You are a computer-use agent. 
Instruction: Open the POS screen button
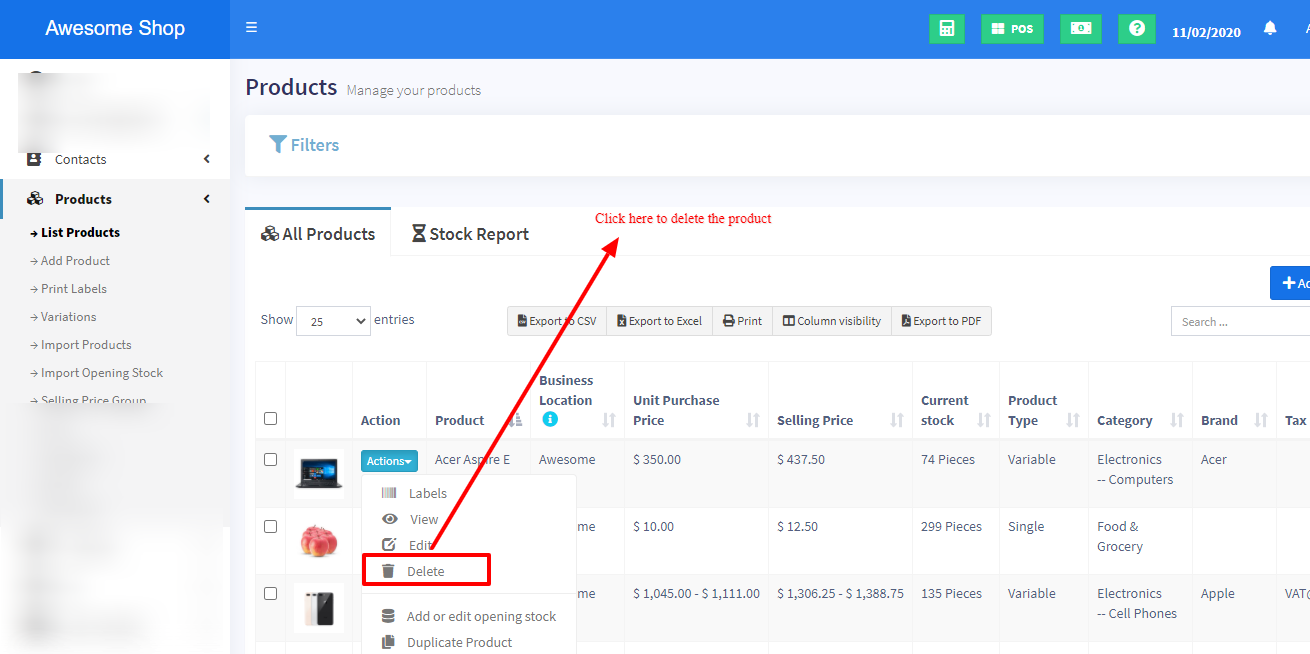pos(1012,29)
